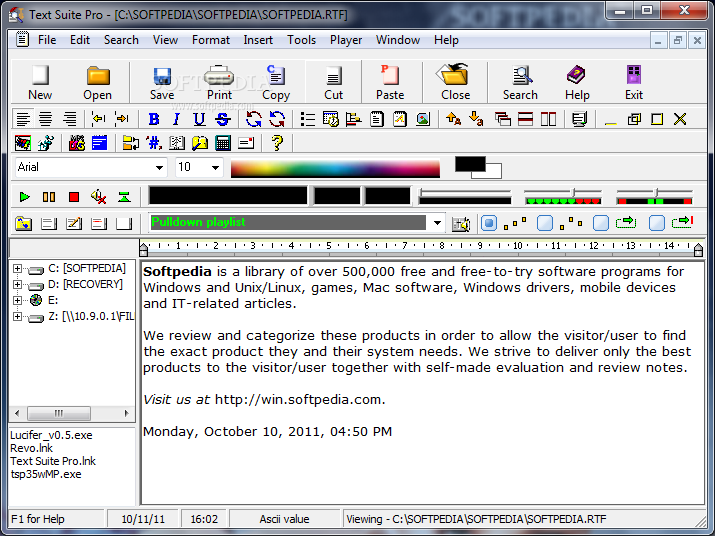Open the Insert menu
This screenshot has width=715, height=536.
pos(258,40)
